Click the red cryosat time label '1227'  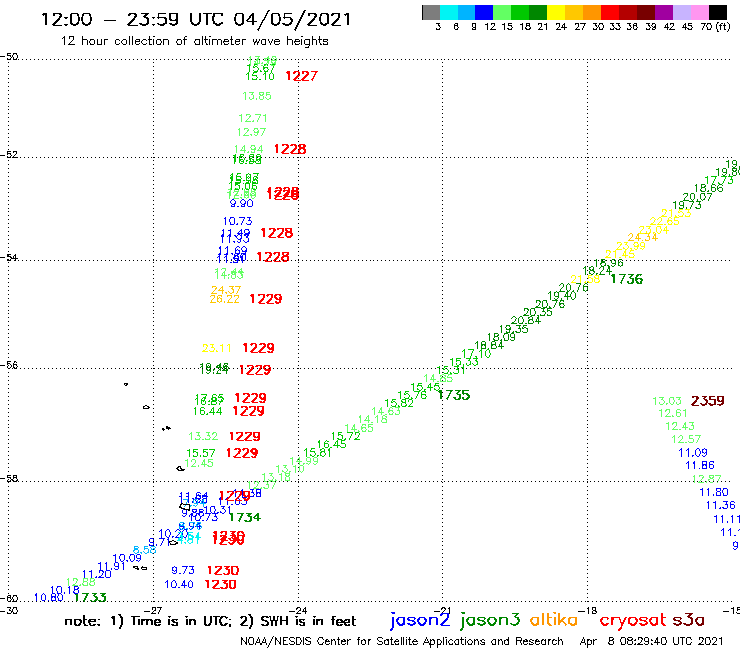(302, 76)
